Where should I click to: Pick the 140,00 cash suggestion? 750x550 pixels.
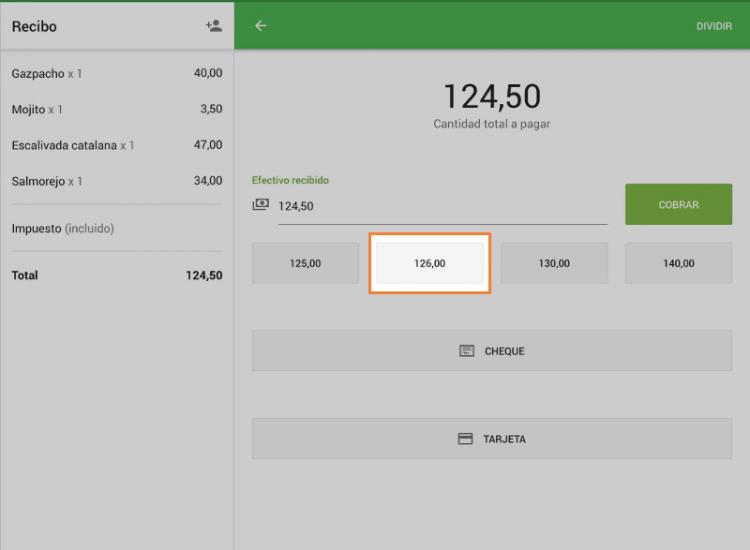678,263
